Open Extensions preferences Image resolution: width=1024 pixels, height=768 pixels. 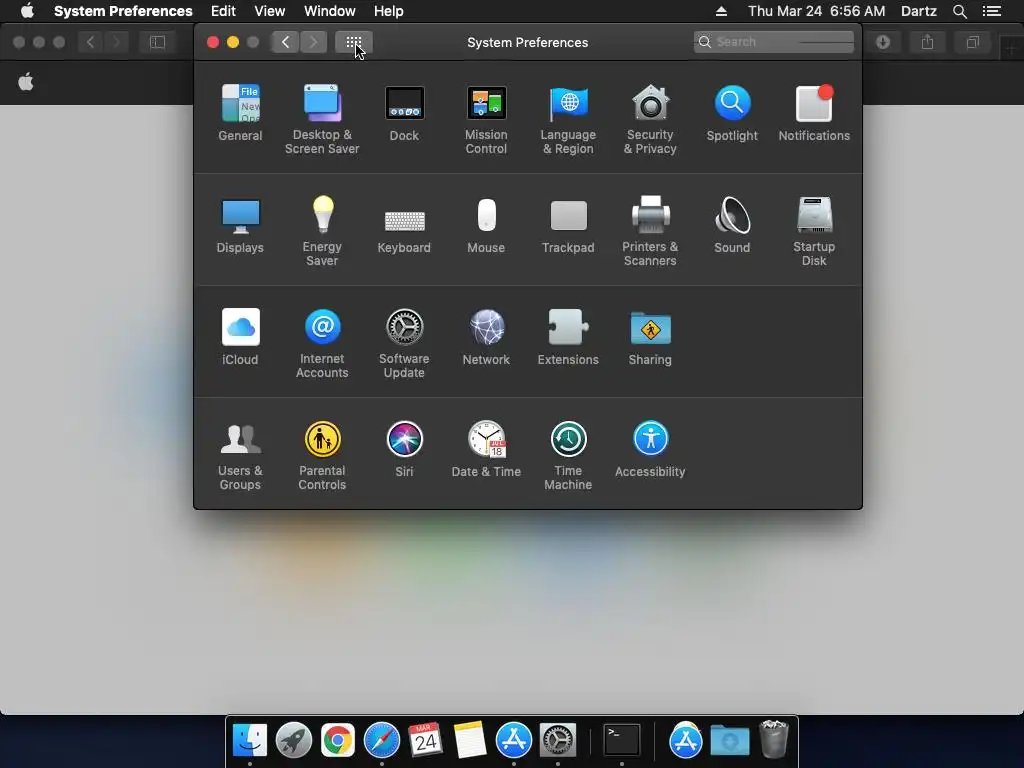coord(568,337)
